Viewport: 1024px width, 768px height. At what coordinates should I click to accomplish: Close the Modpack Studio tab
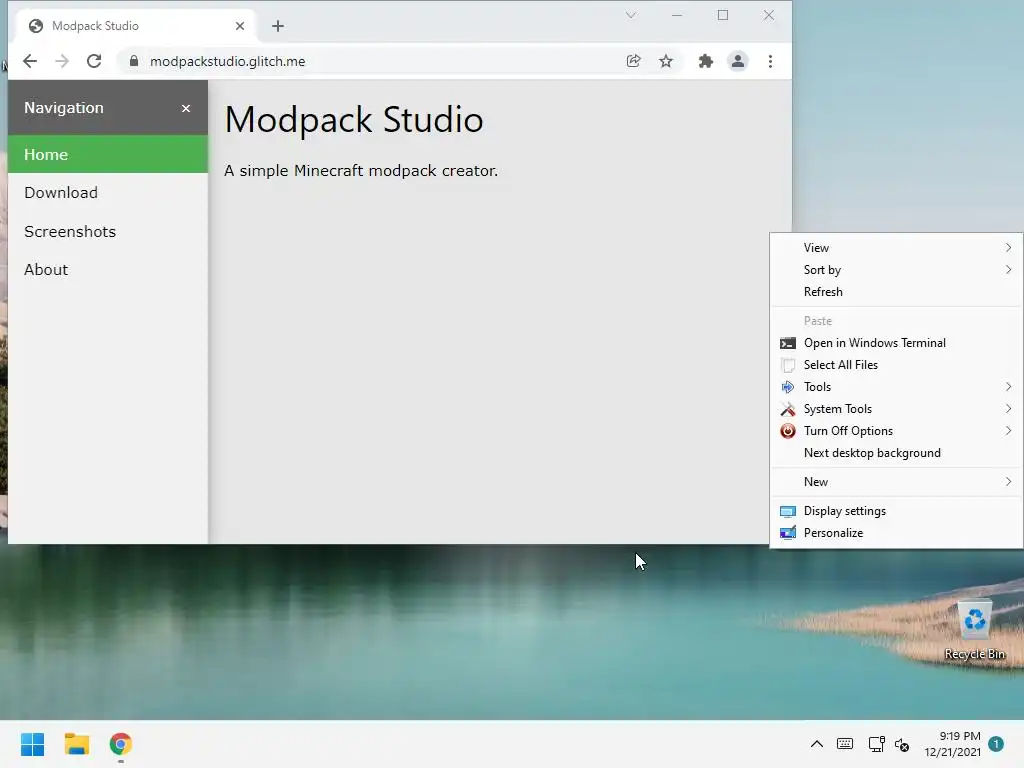[x=240, y=26]
